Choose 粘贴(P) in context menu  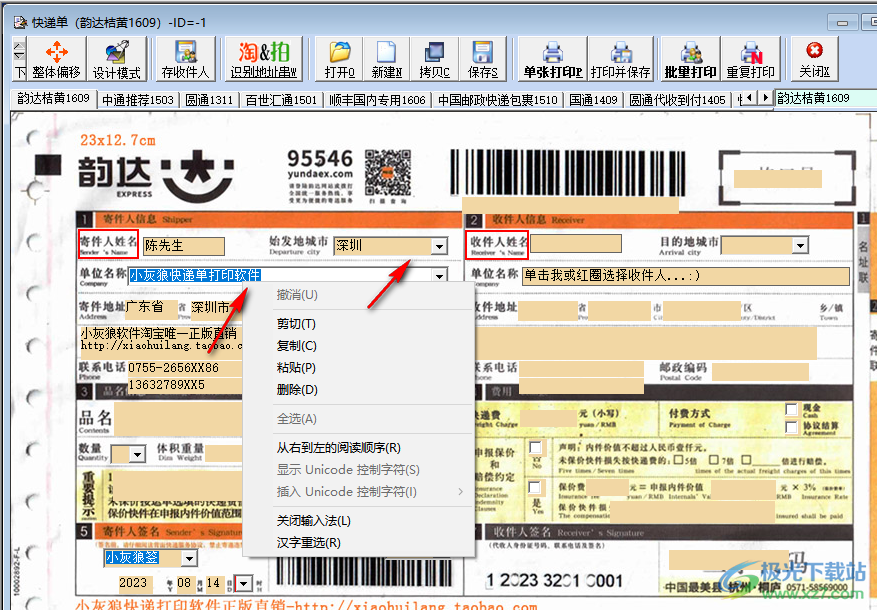(x=359, y=367)
